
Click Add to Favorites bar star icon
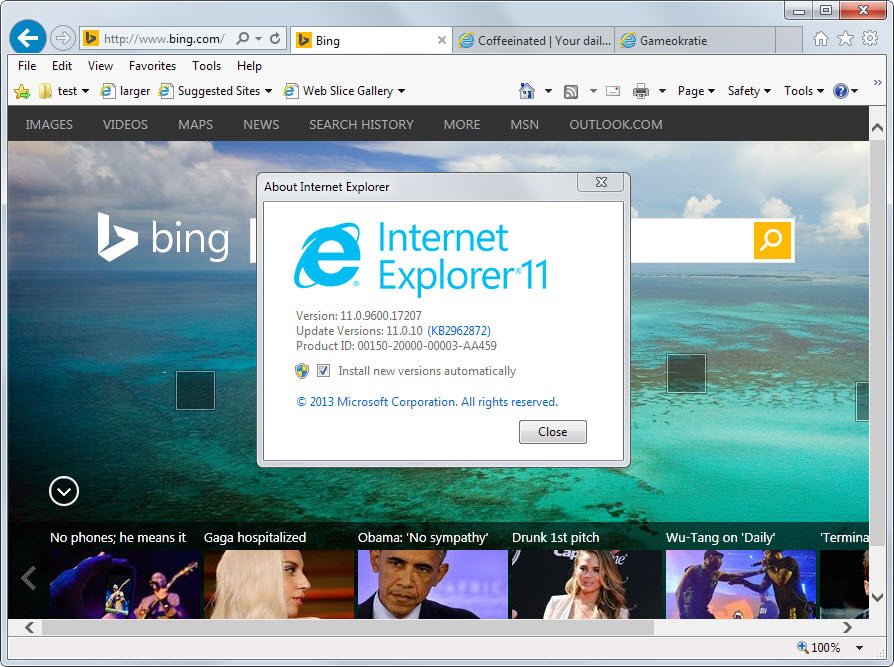[x=22, y=91]
